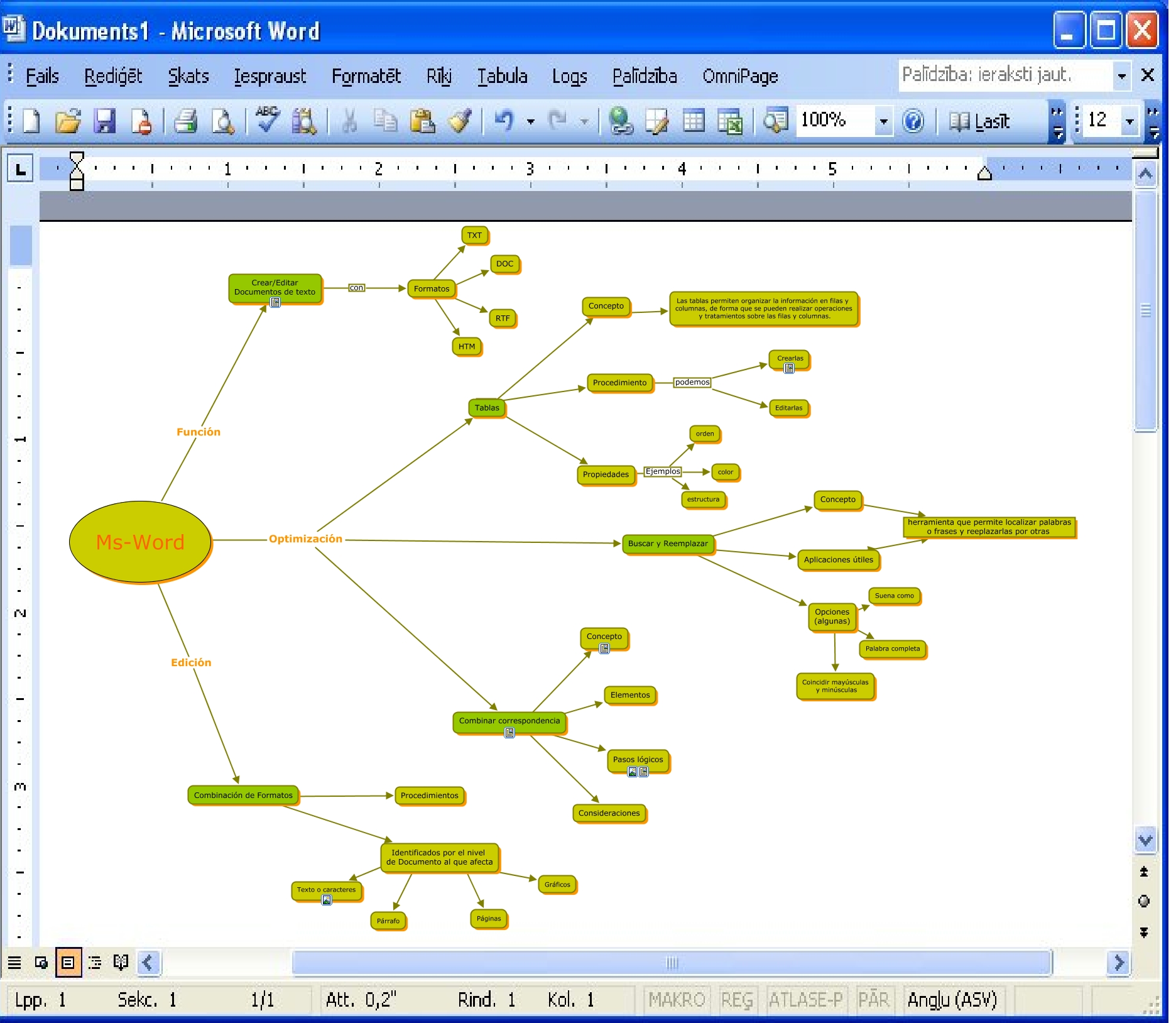The height and width of the screenshot is (1023, 1176).
Task: Click the Microsoft Word Help question mark button
Action: (913, 121)
